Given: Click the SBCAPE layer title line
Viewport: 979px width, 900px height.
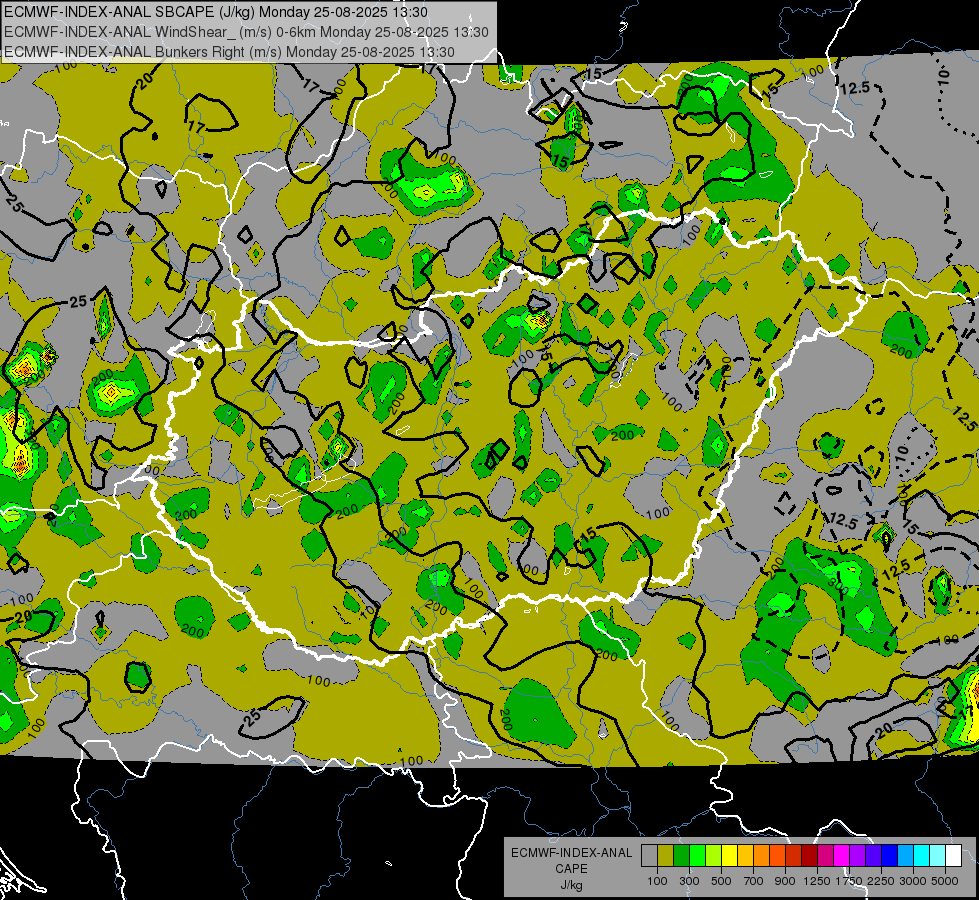Looking at the screenshot, I should point(216,12).
